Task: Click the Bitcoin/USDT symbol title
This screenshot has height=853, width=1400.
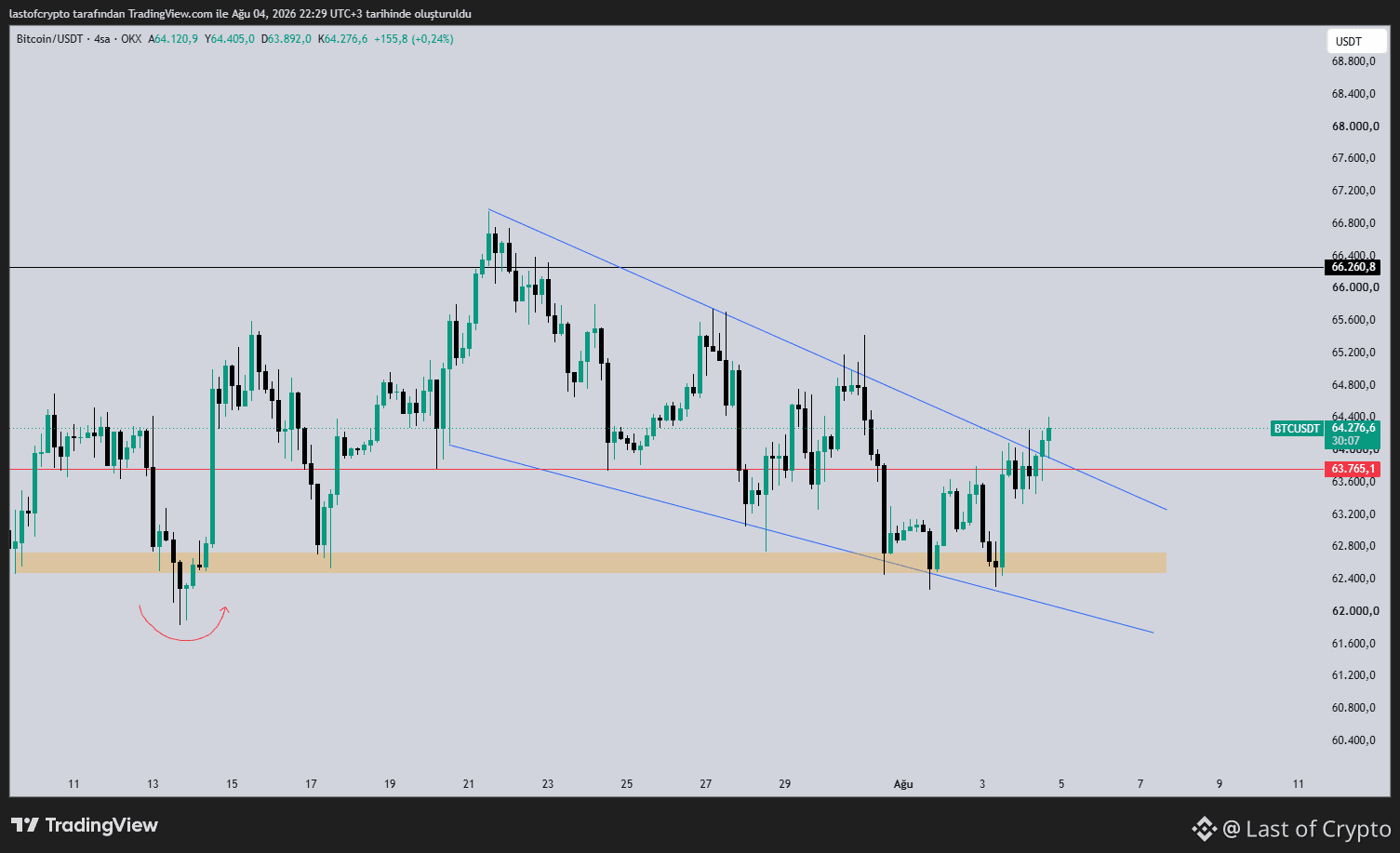Action: click(x=49, y=39)
